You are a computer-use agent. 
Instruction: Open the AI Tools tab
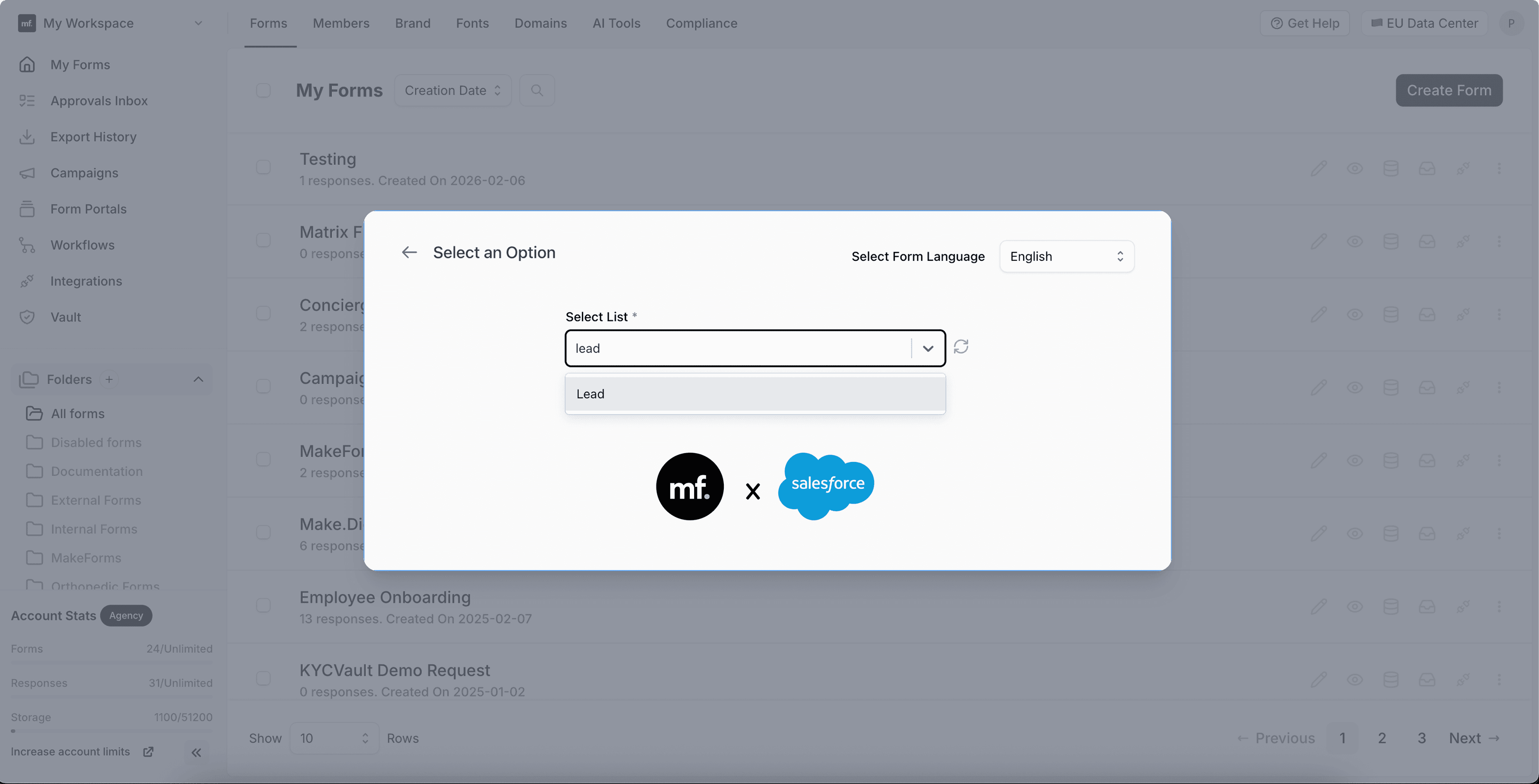(x=616, y=23)
